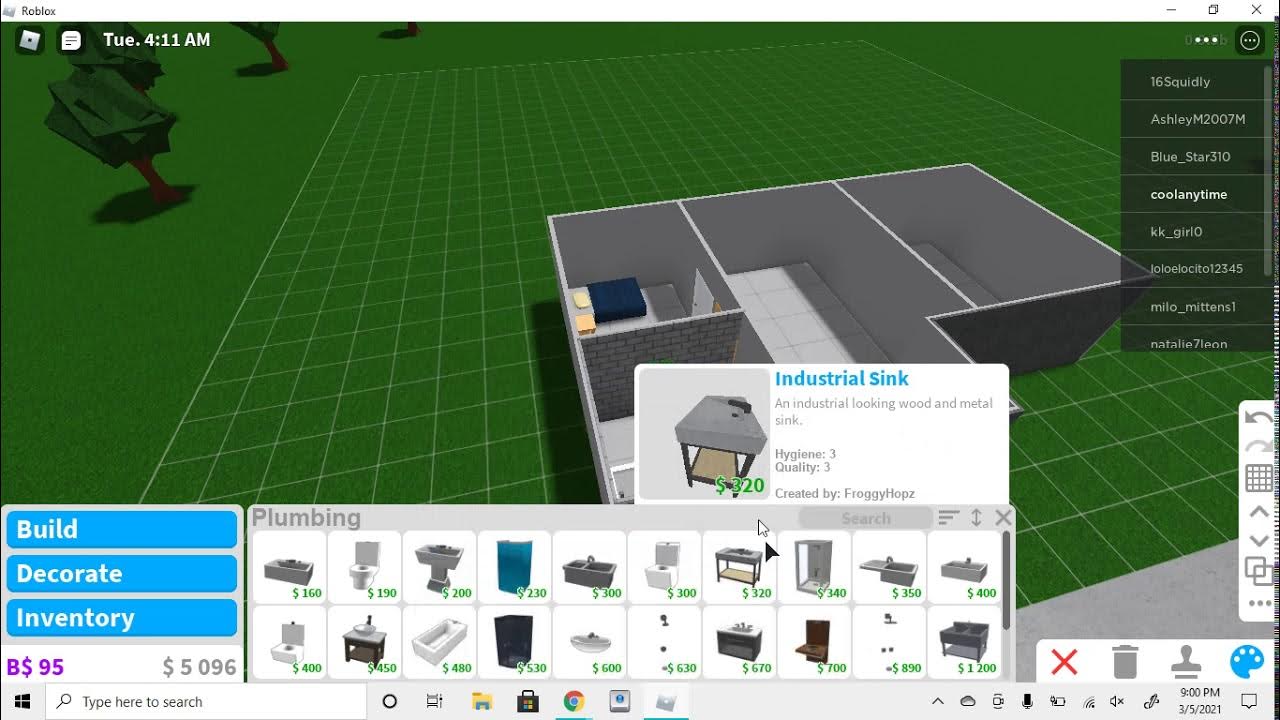Select the $600 oval sink item

(589, 642)
